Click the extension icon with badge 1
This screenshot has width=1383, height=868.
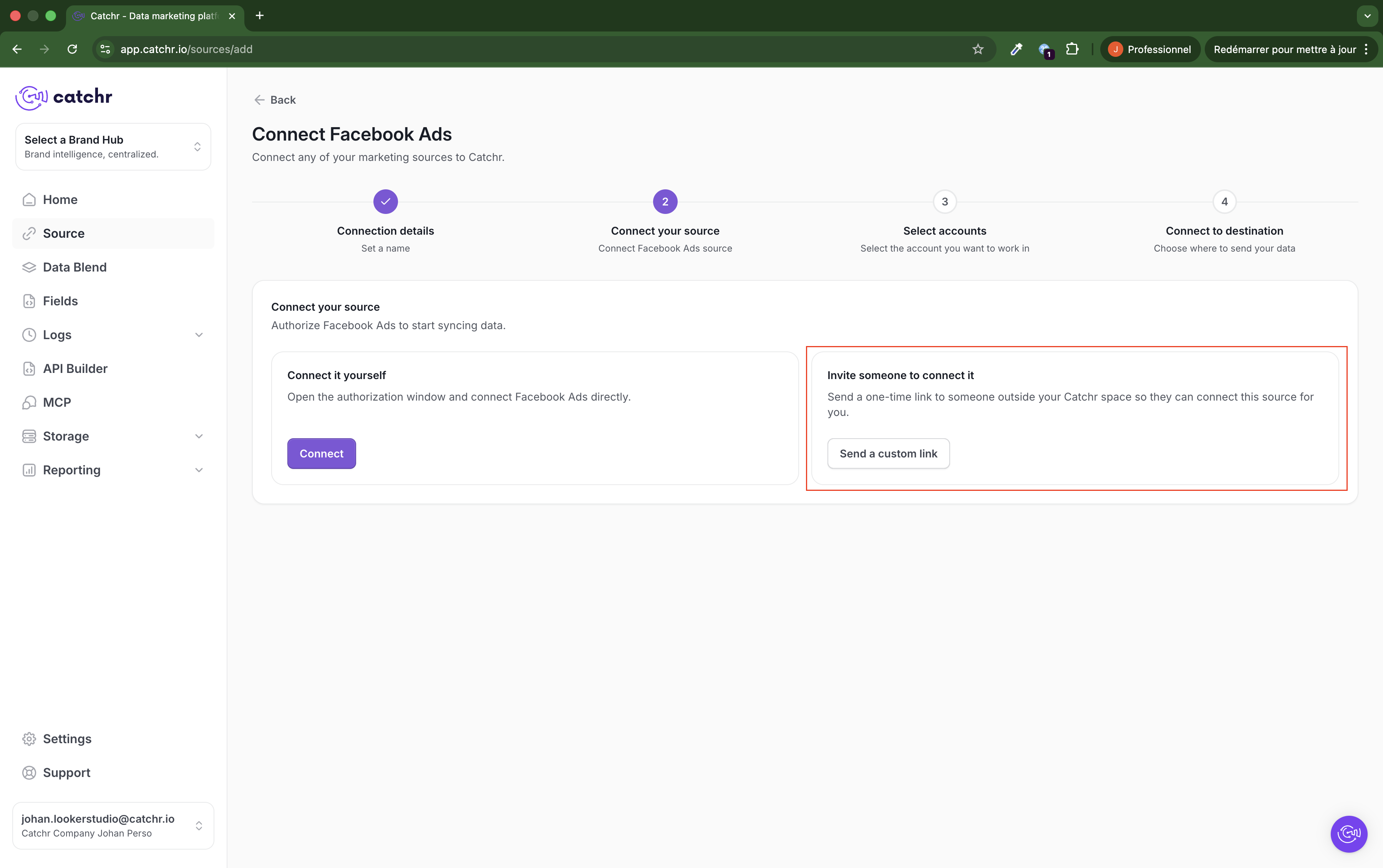tap(1044, 50)
